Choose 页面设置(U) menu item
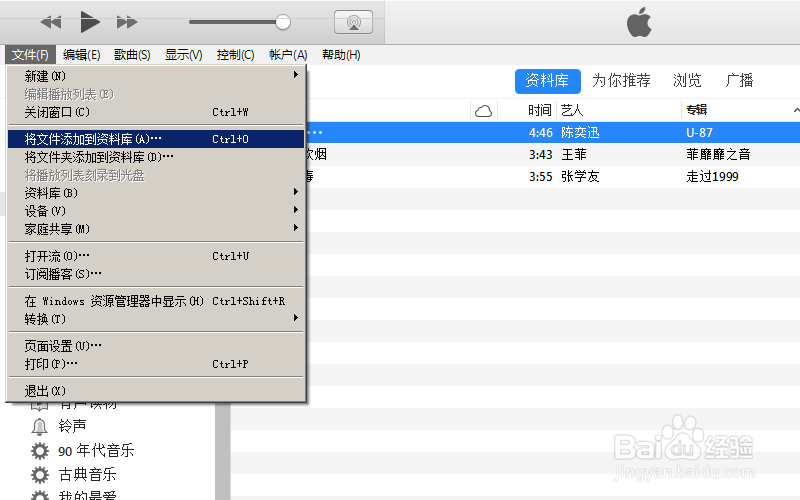800x500 pixels. [x=156, y=346]
